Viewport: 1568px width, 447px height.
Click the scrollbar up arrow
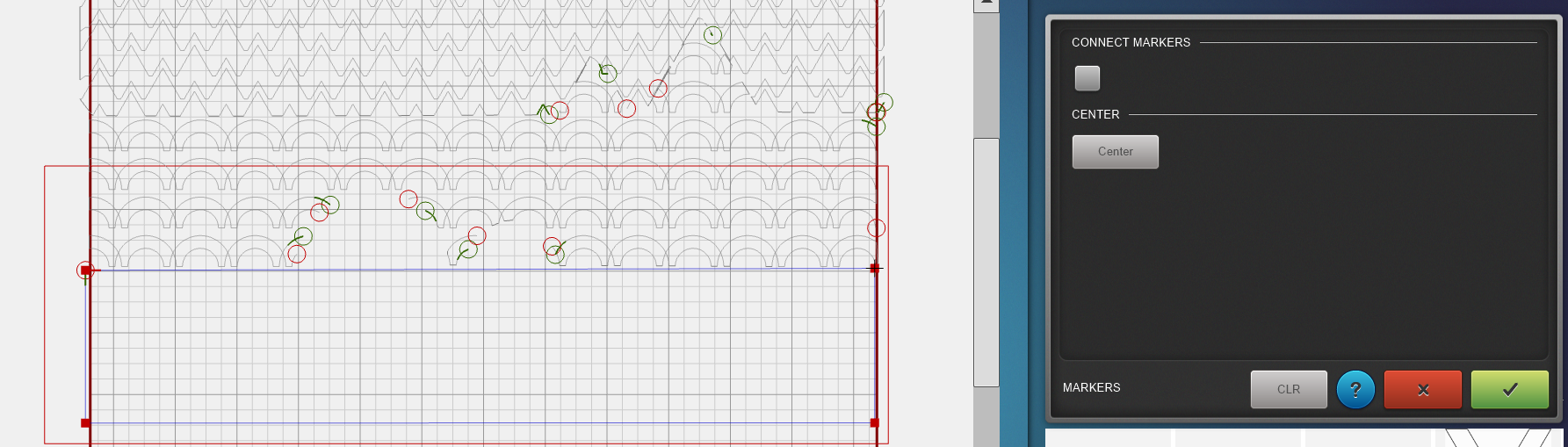coord(986,5)
